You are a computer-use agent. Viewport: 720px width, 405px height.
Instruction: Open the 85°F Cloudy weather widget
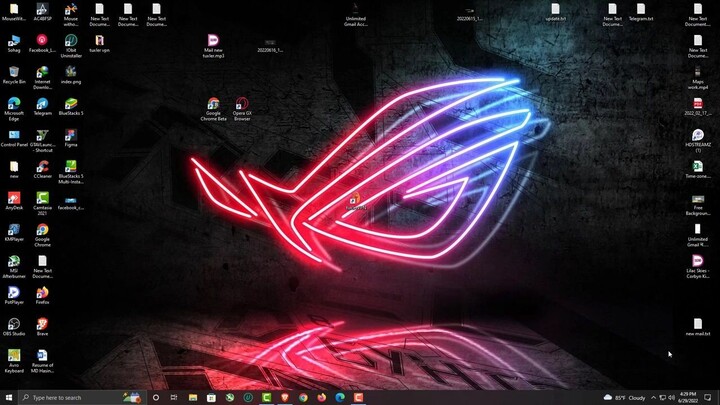(624, 397)
